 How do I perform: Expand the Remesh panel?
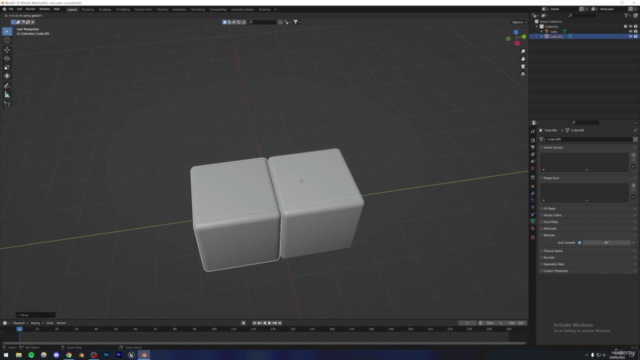(x=549, y=258)
